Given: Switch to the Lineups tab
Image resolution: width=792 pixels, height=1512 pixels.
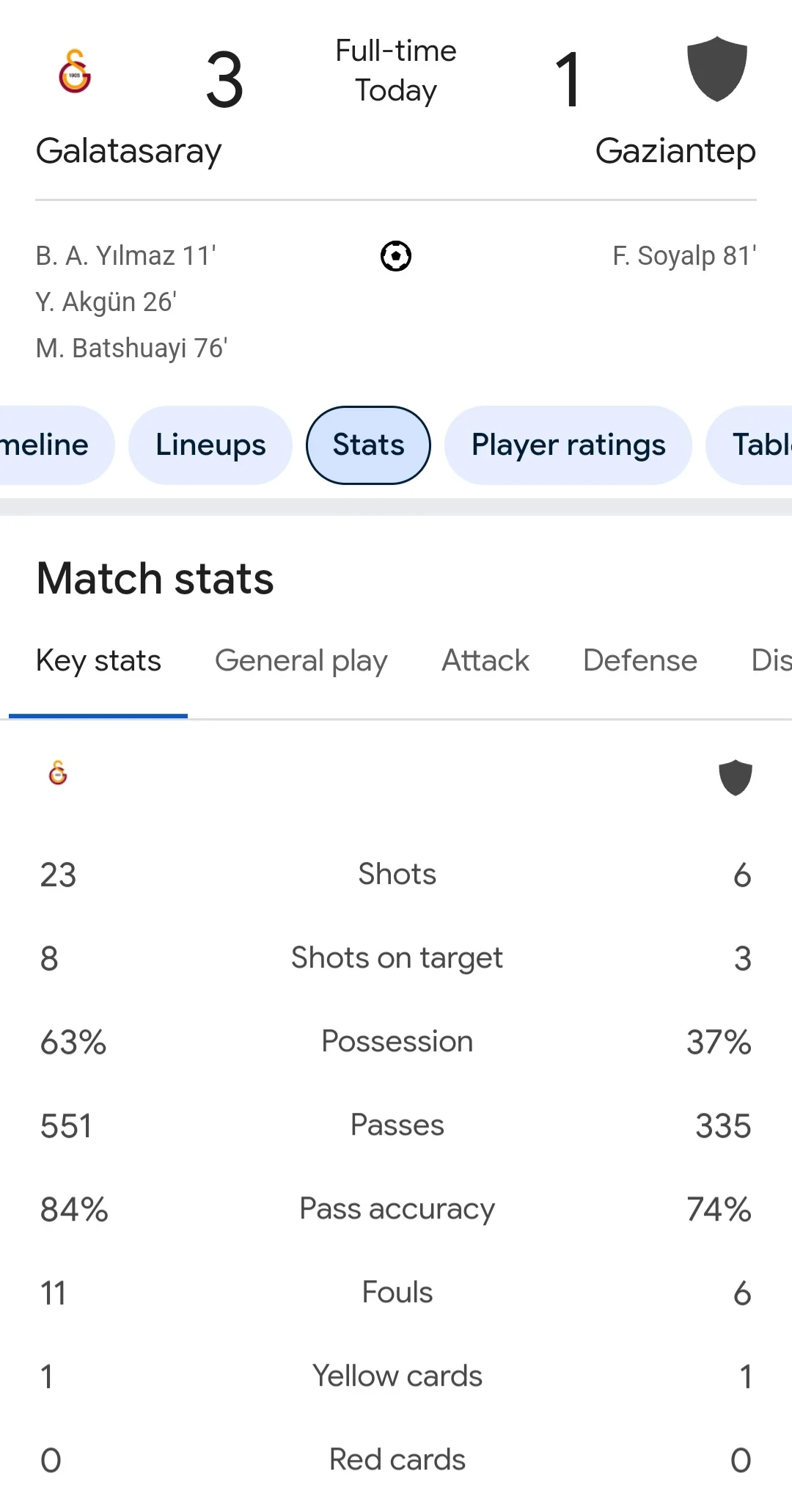Looking at the screenshot, I should tap(210, 445).
